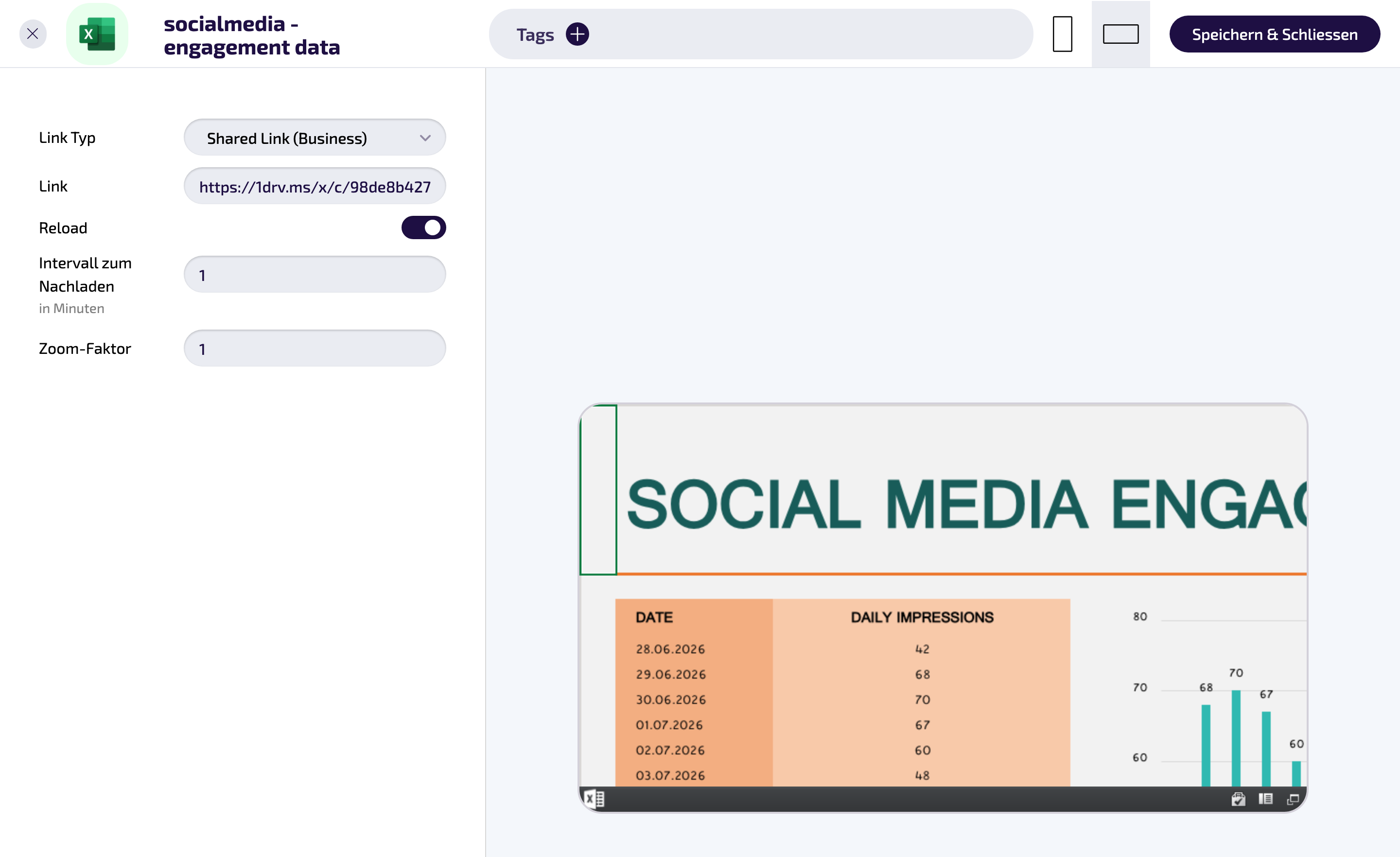Edit the Zoom-Faktor field
The height and width of the screenshot is (857, 1400).
click(x=315, y=349)
